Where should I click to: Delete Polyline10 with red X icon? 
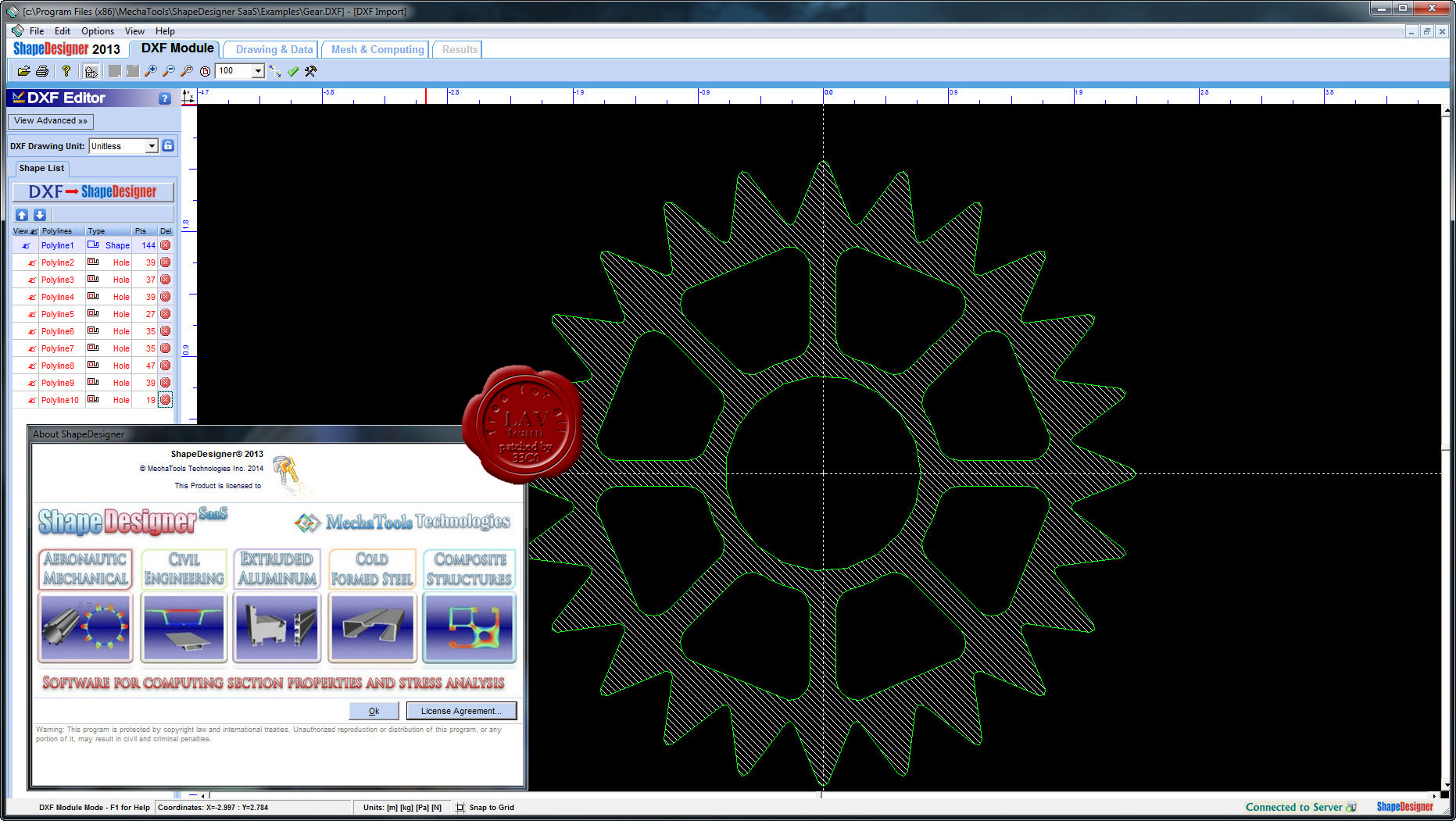coord(166,400)
